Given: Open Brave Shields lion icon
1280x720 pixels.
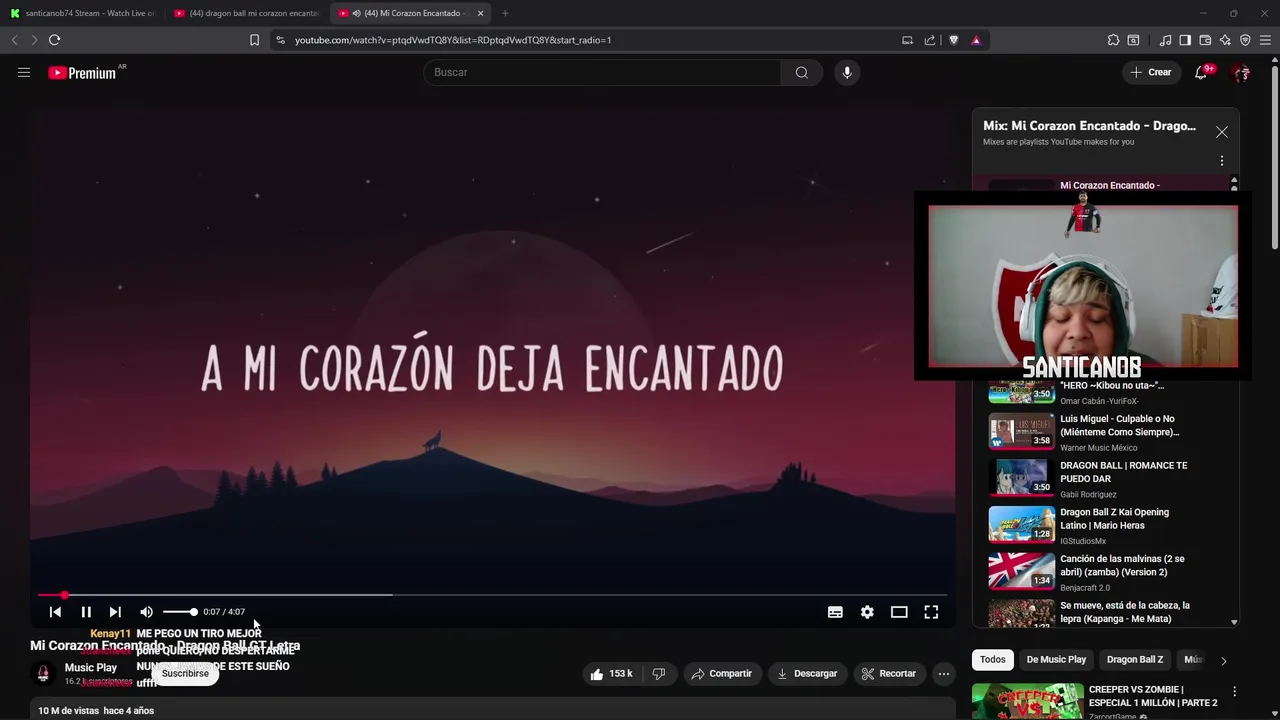Looking at the screenshot, I should [x=953, y=40].
